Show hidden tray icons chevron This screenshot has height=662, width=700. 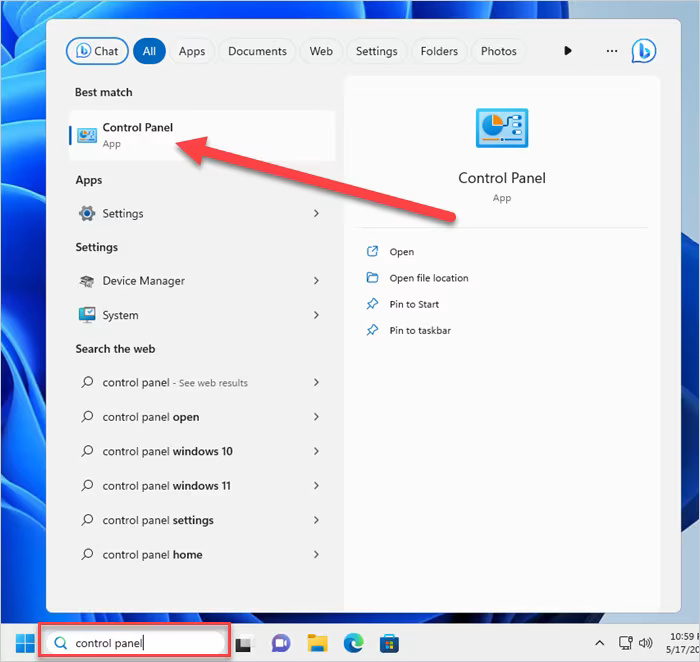tap(600, 643)
